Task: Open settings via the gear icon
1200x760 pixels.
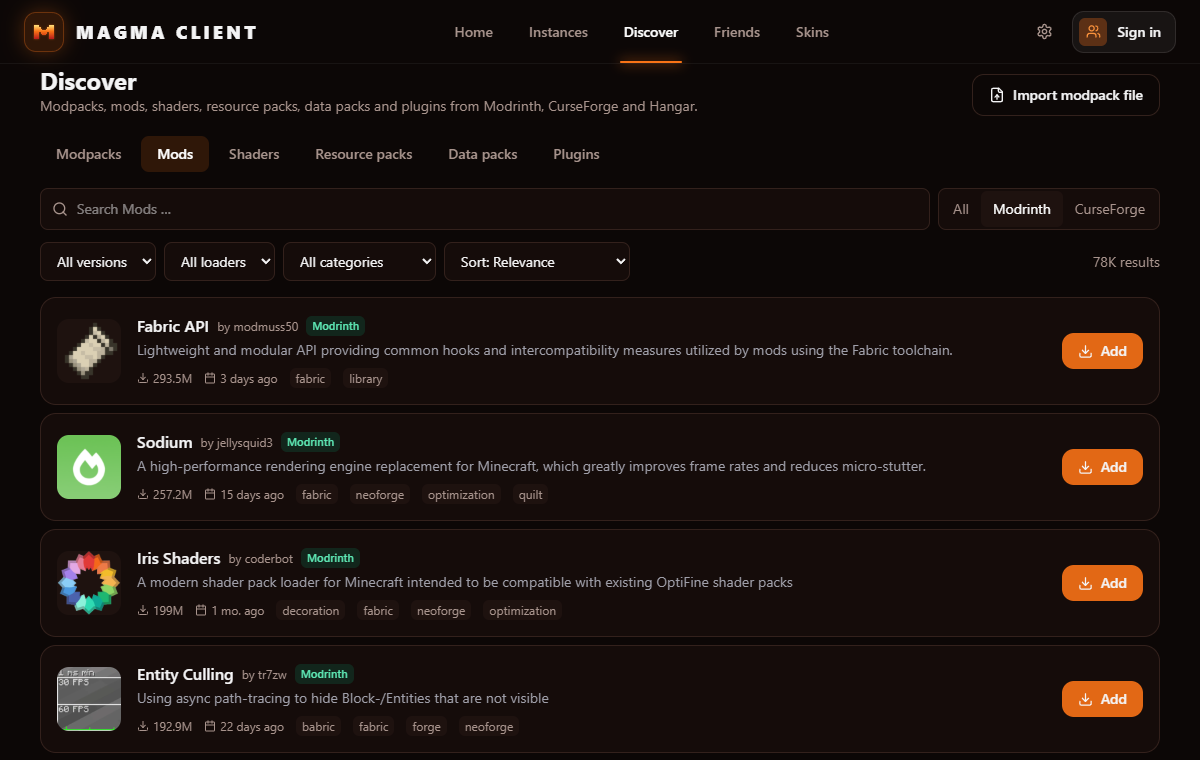Action: [1044, 32]
